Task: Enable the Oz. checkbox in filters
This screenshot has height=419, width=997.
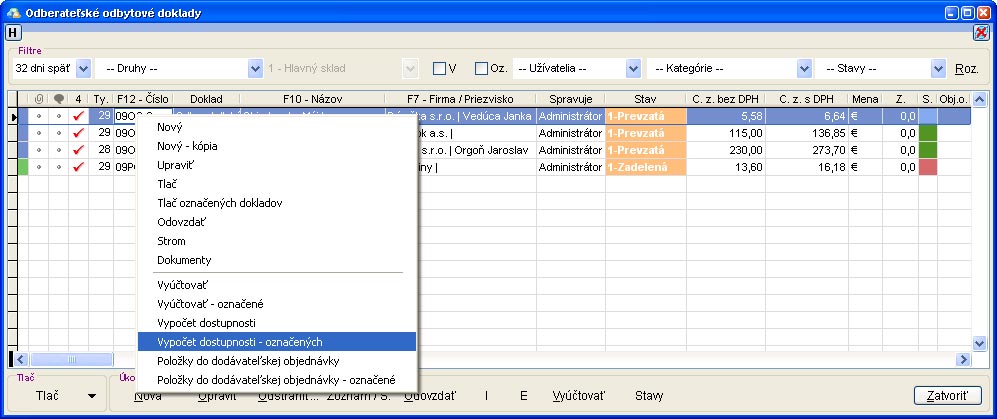Action: pyautogui.click(x=482, y=68)
